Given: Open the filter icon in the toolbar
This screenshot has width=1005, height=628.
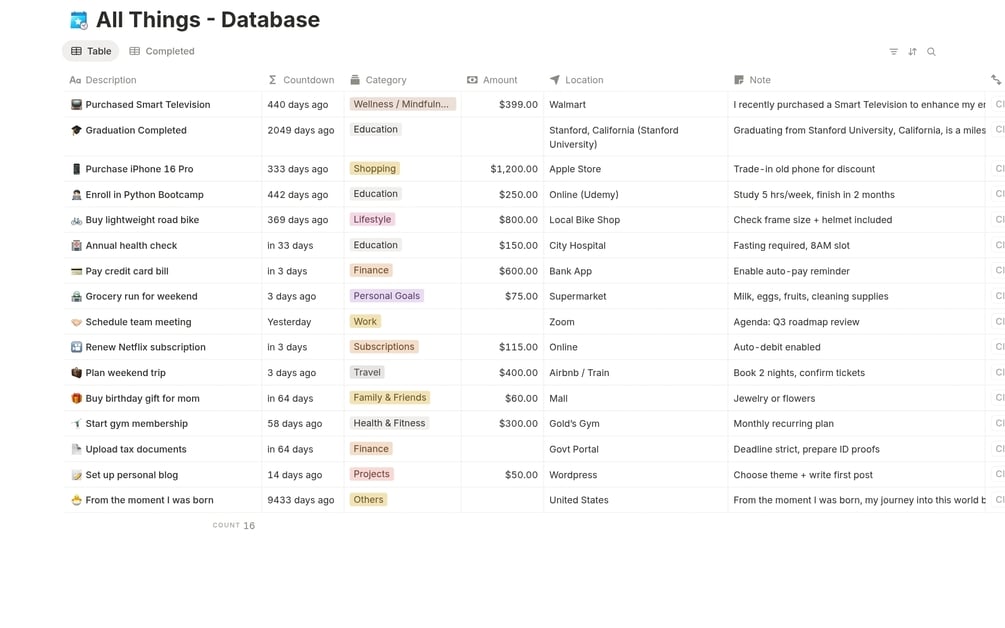Looking at the screenshot, I should [893, 52].
